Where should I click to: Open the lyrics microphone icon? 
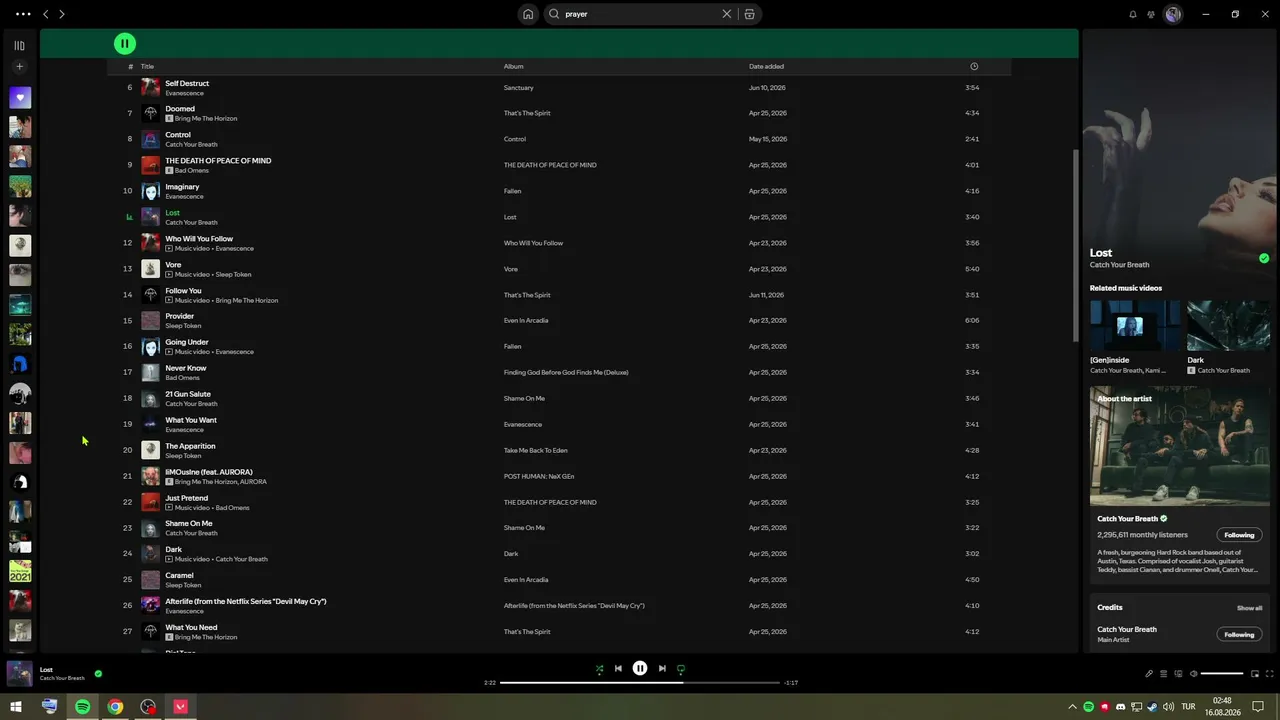1149,673
